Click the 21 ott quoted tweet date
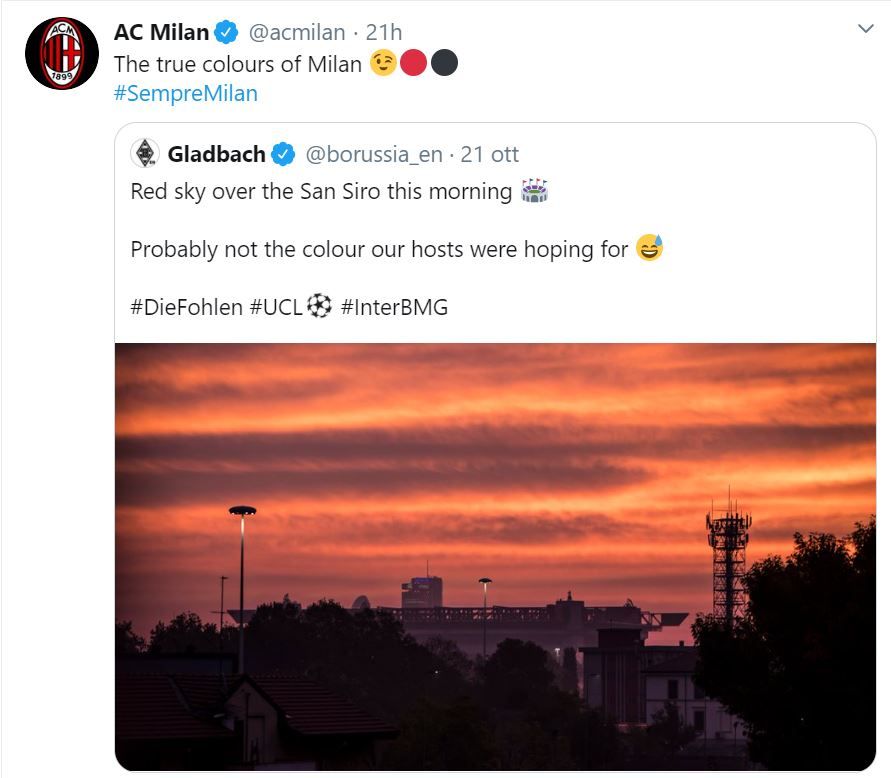 coord(490,154)
